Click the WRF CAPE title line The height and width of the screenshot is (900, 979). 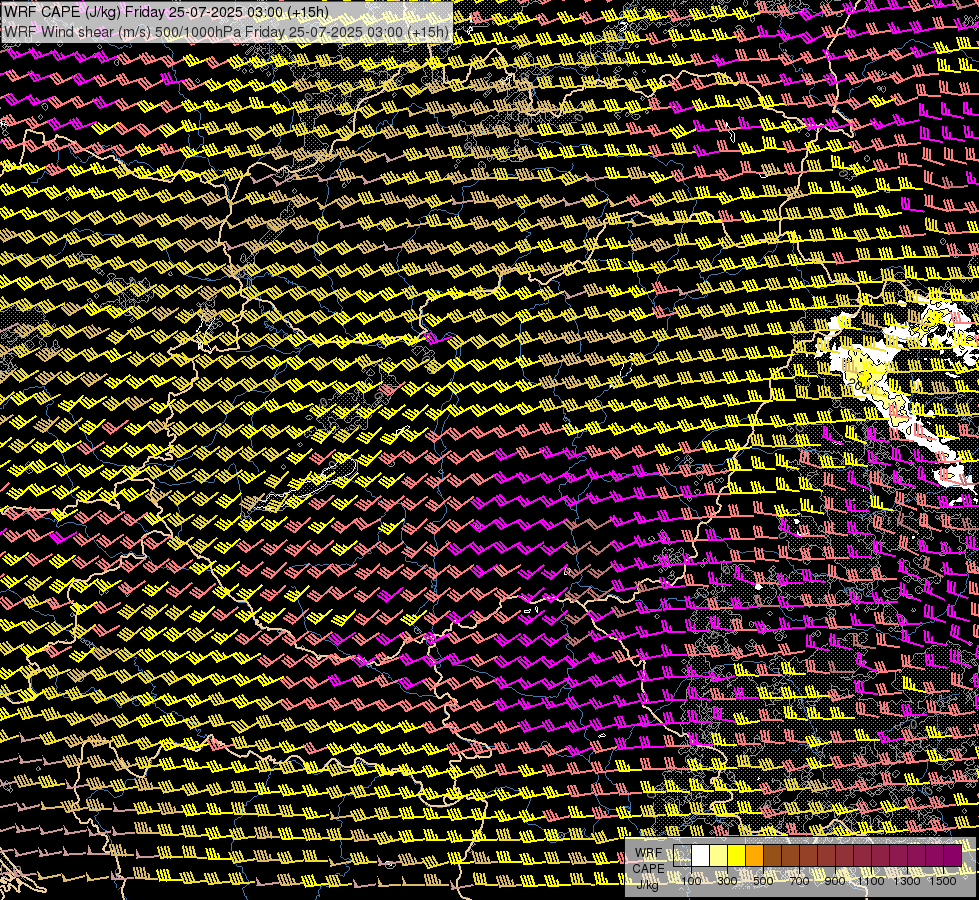(167, 12)
